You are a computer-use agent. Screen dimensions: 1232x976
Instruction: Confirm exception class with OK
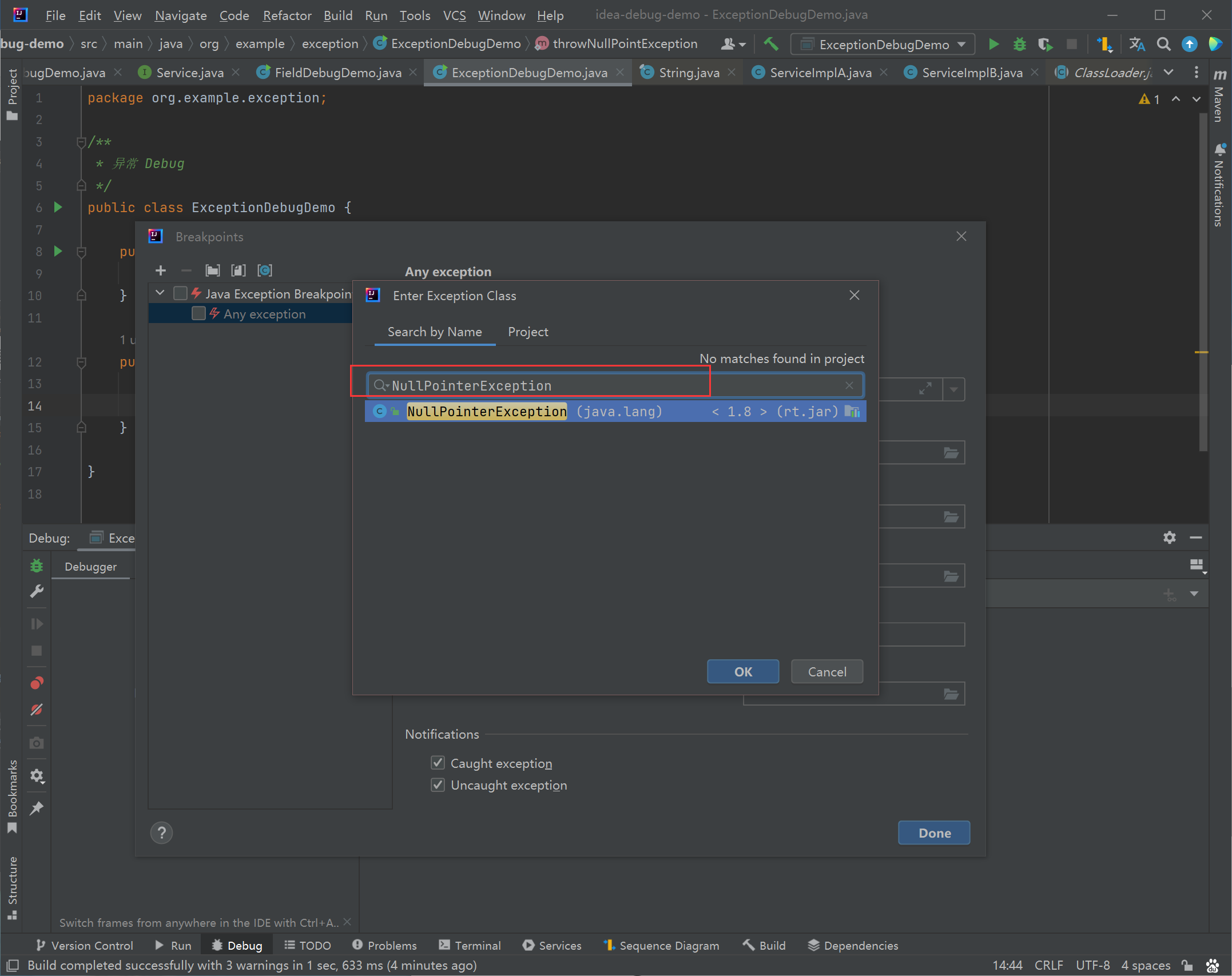[743, 672]
